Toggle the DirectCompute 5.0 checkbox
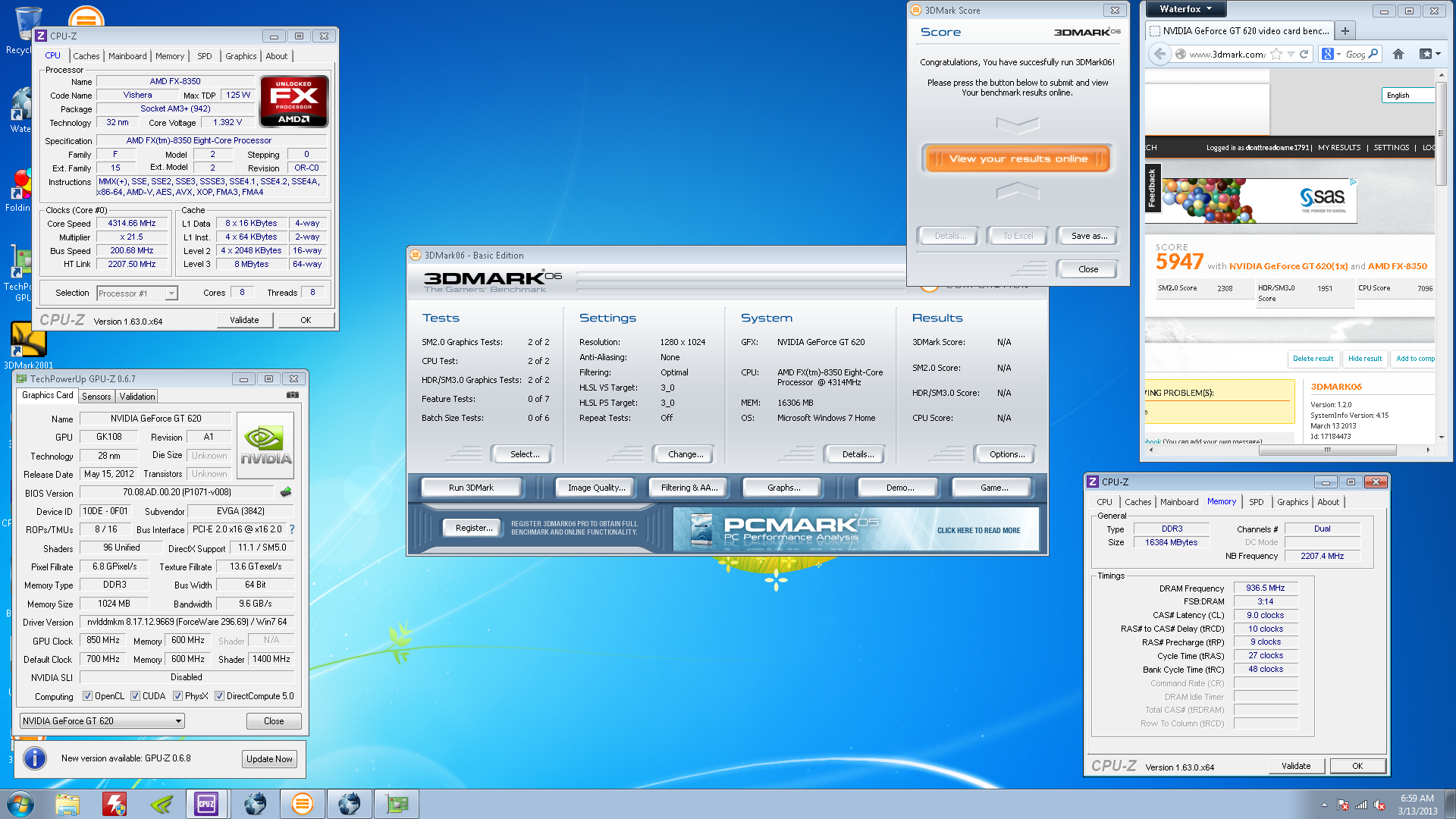 click(220, 696)
